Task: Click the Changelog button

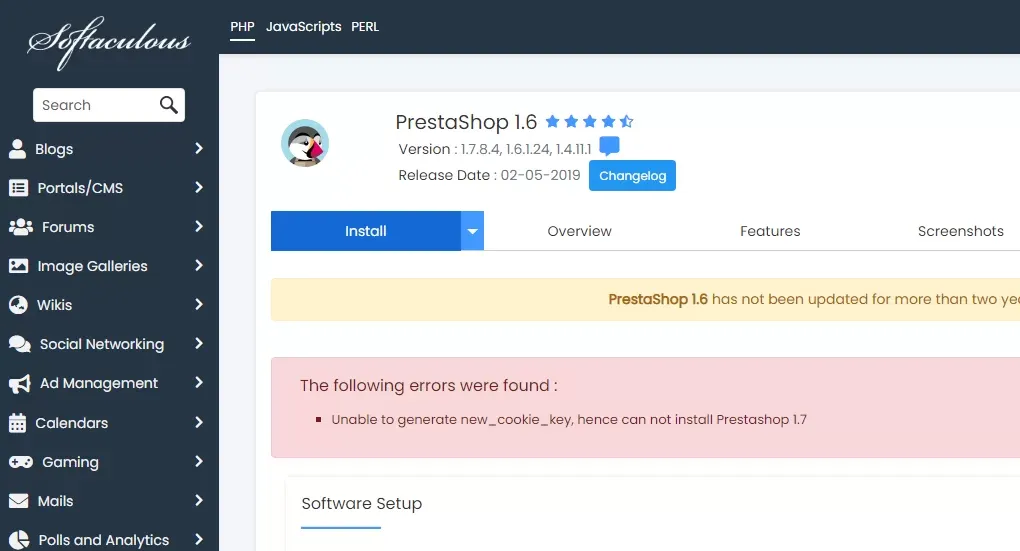Action: pos(632,176)
